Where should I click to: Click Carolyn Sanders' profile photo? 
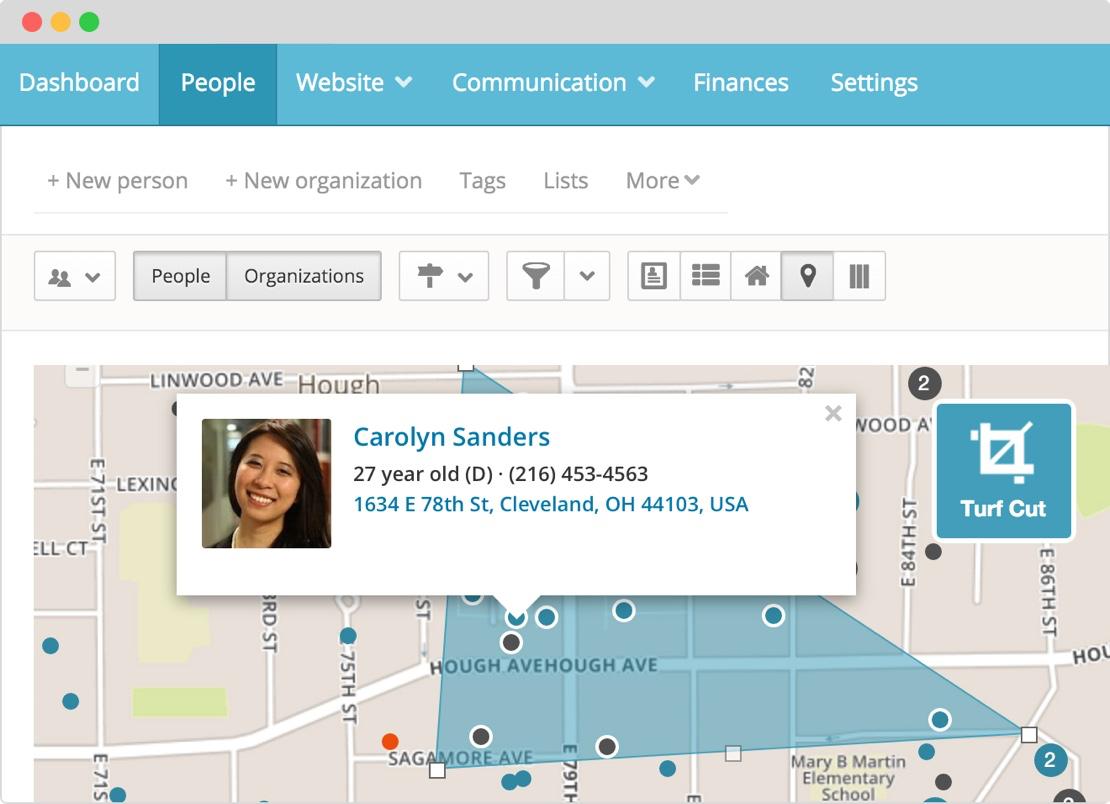266,483
